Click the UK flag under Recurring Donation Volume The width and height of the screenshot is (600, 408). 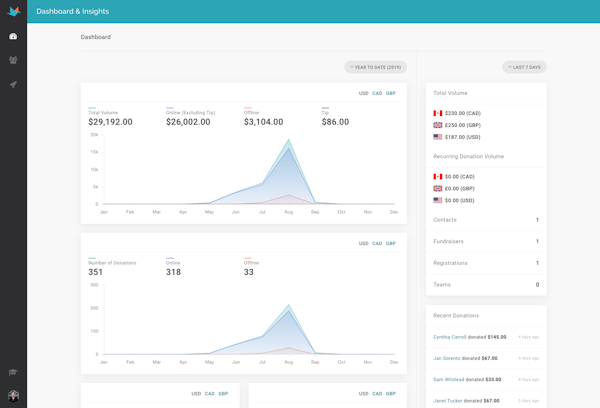click(437, 188)
